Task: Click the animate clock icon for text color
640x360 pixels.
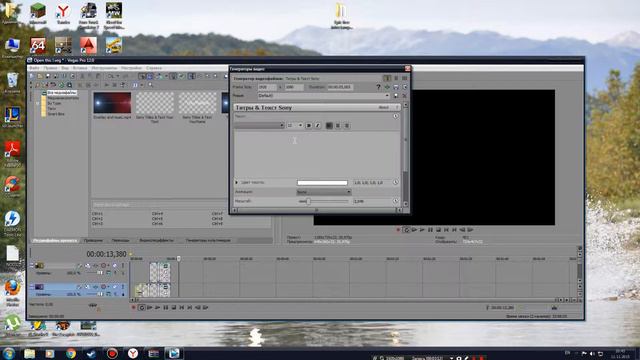Action: (x=396, y=182)
